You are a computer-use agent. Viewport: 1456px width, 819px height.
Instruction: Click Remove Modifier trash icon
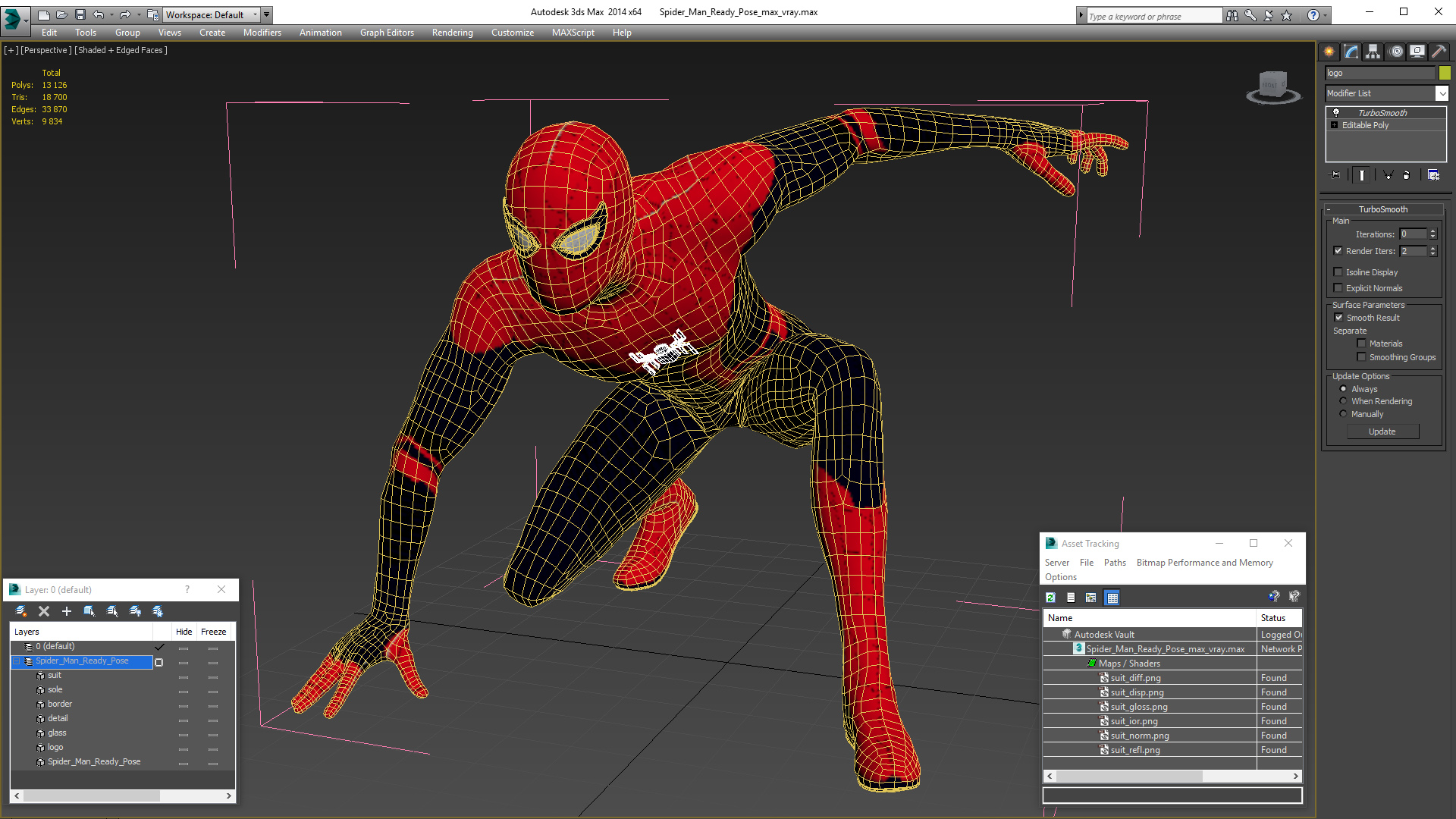[1407, 174]
